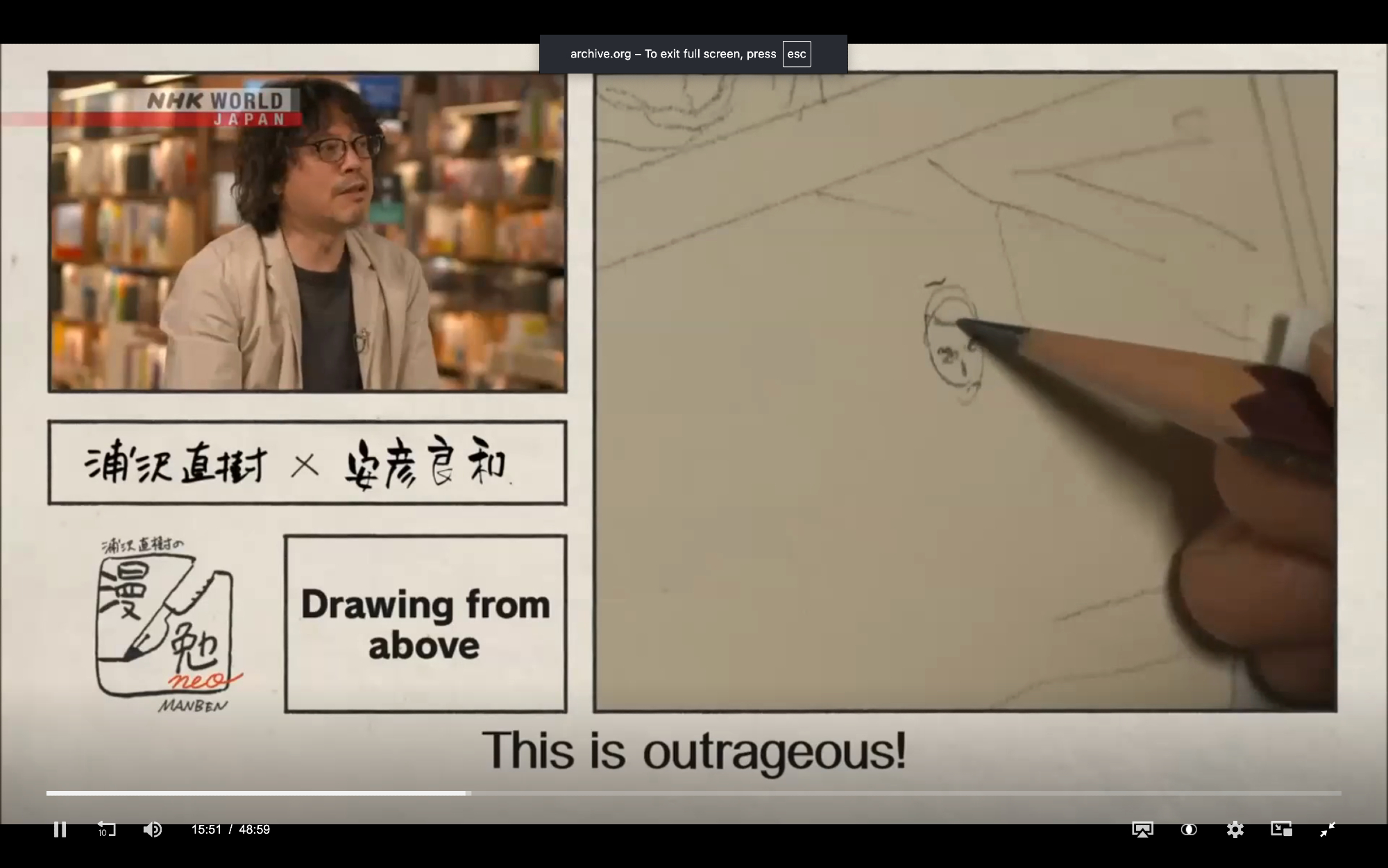1388x868 pixels.
Task: Click the archive.org full screen notice
Action: point(672,54)
